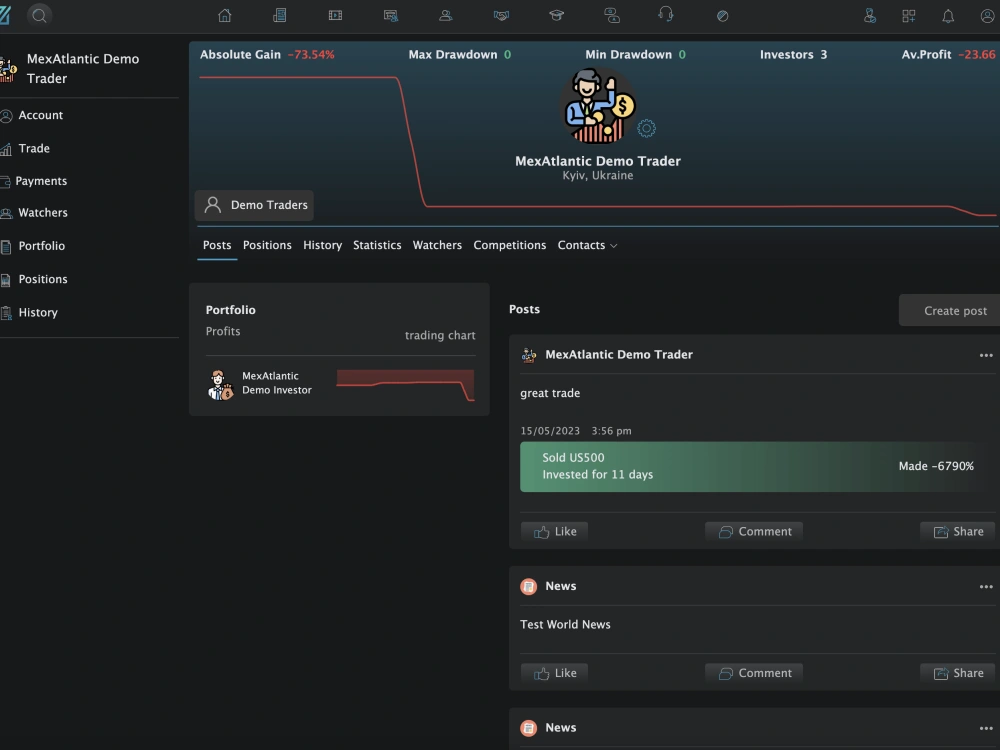Open the headset support icon
This screenshot has width=1000, height=750.
666,15
